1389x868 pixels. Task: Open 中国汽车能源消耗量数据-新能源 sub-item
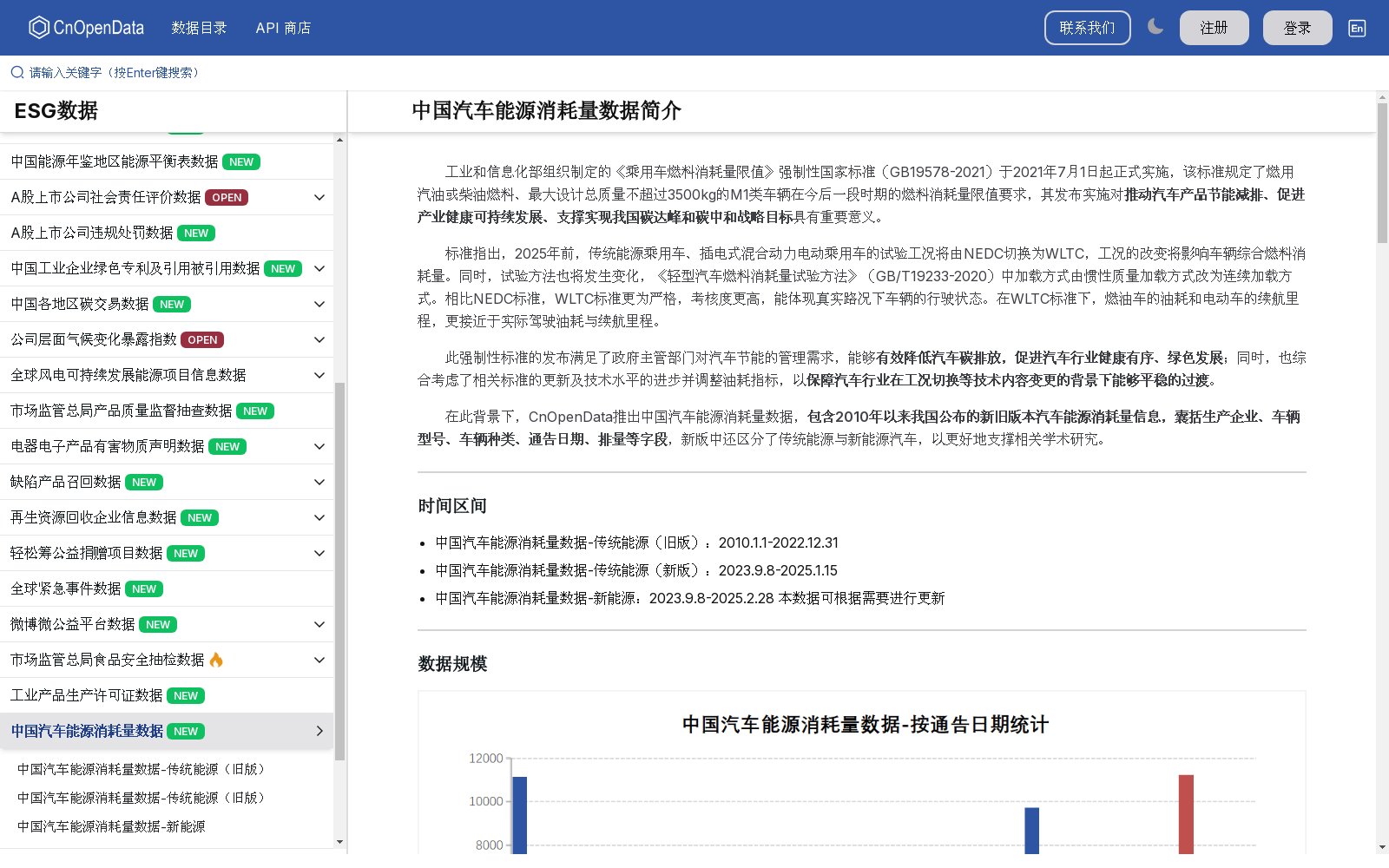(x=111, y=826)
